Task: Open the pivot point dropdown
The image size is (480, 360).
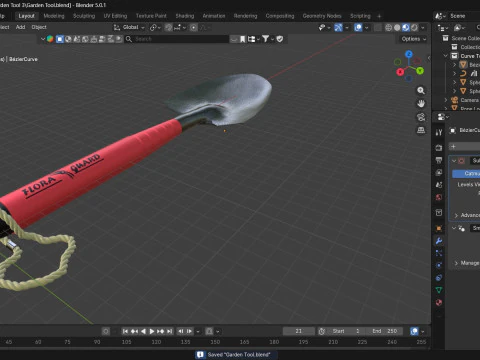Action: tap(155, 27)
